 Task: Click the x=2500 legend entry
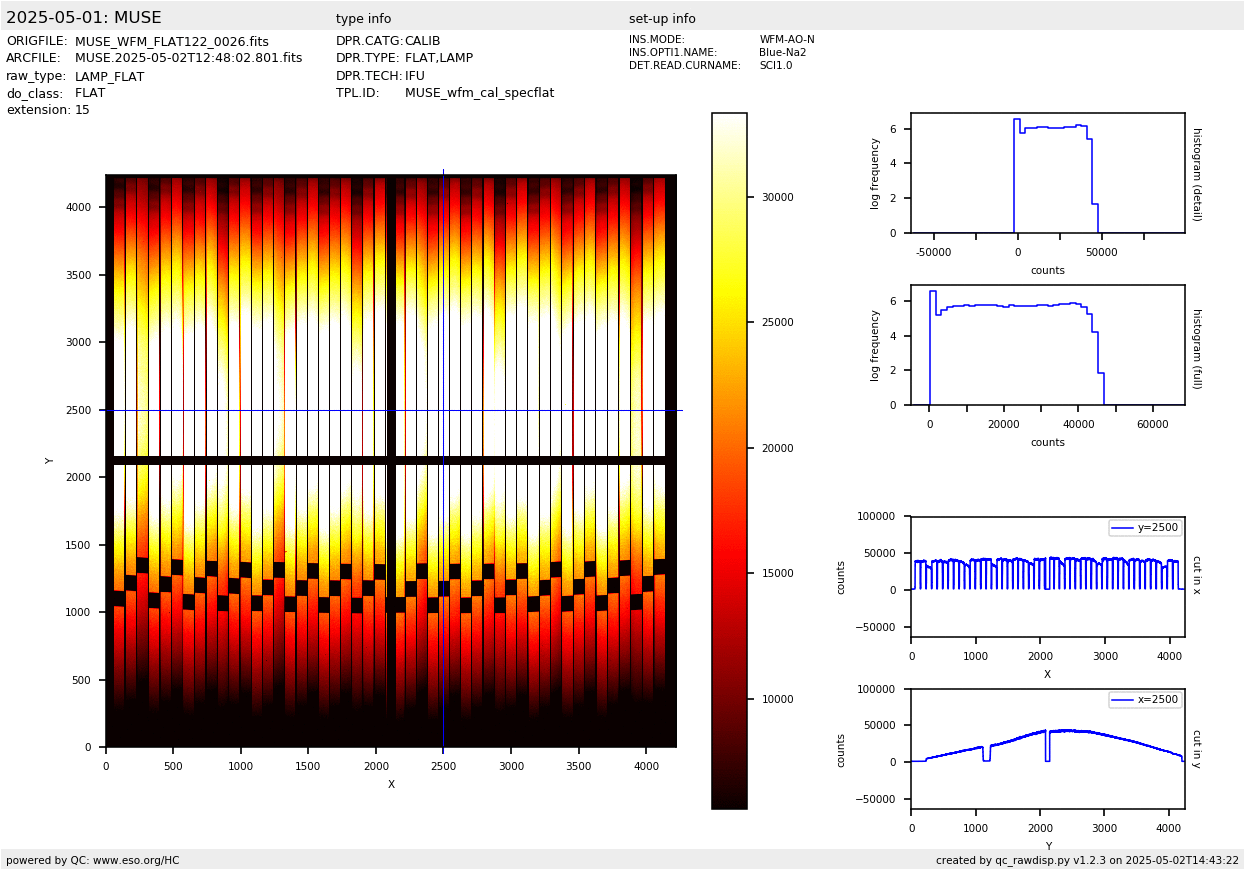1145,699
